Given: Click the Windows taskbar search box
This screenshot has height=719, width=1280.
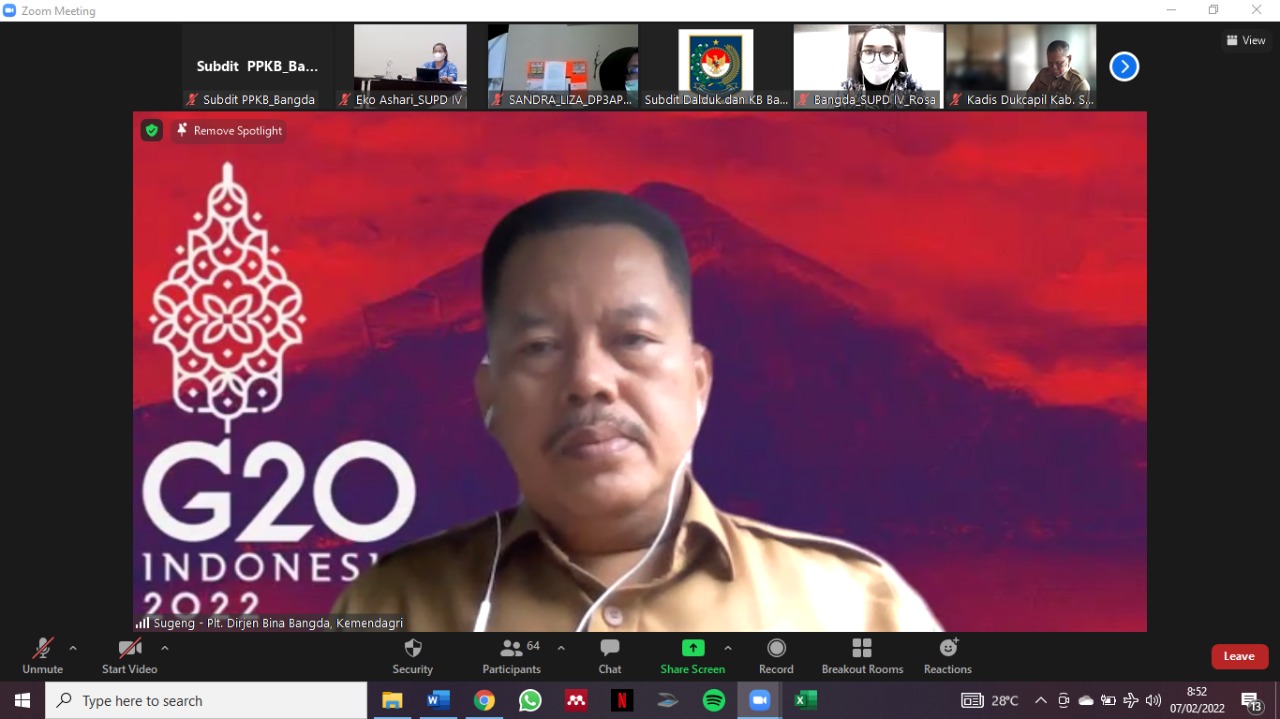Looking at the screenshot, I should 206,701.
